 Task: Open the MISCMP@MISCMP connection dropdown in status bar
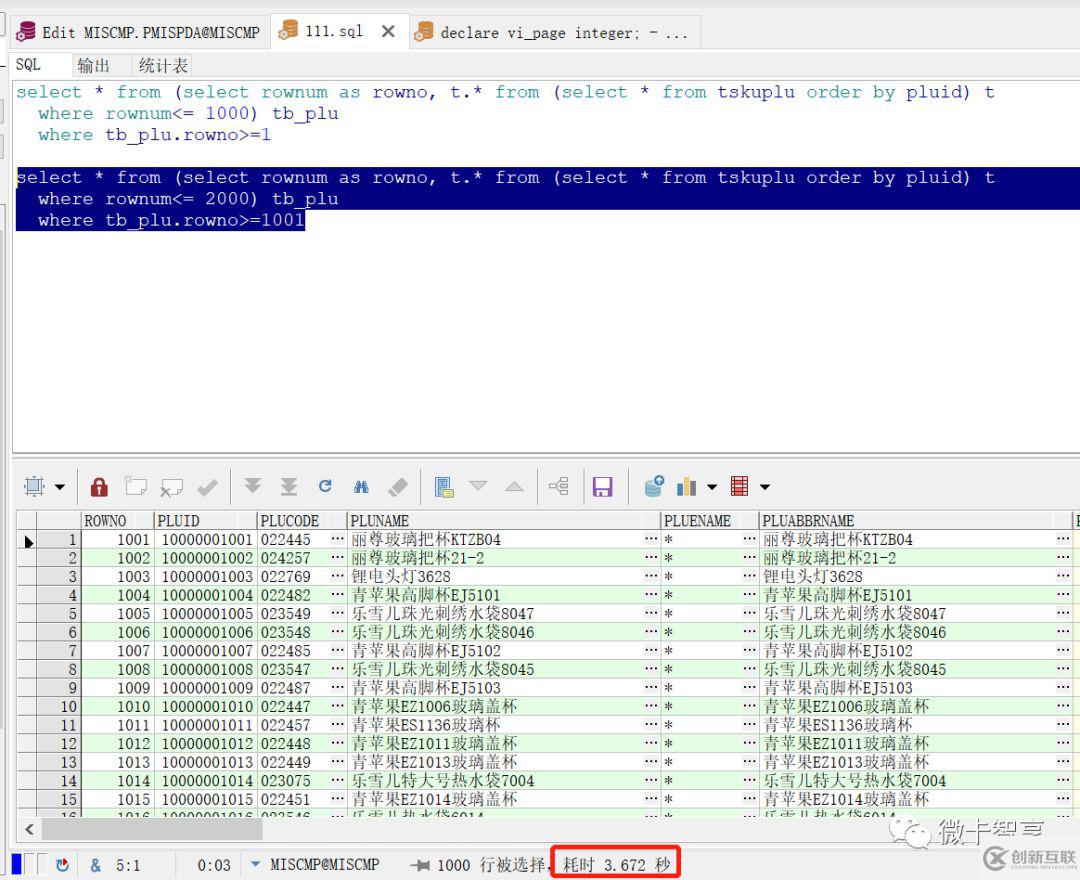point(256,864)
